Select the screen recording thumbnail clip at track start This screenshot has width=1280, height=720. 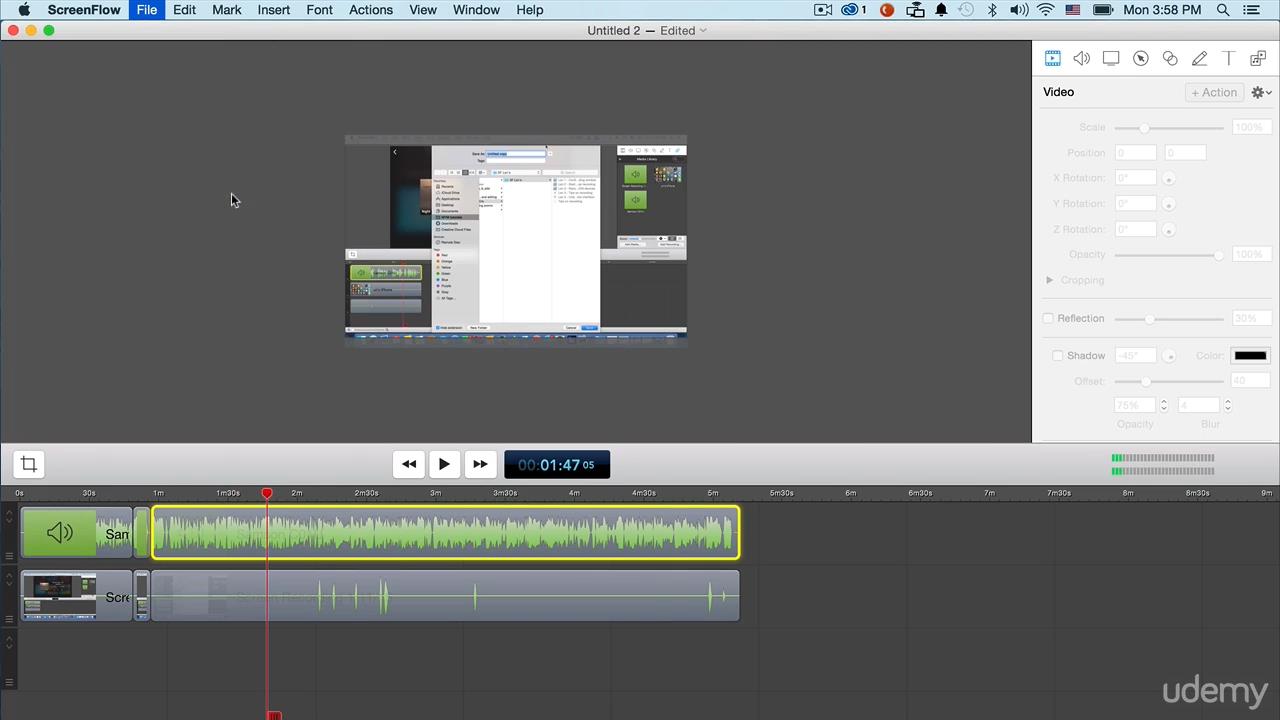(x=76, y=596)
